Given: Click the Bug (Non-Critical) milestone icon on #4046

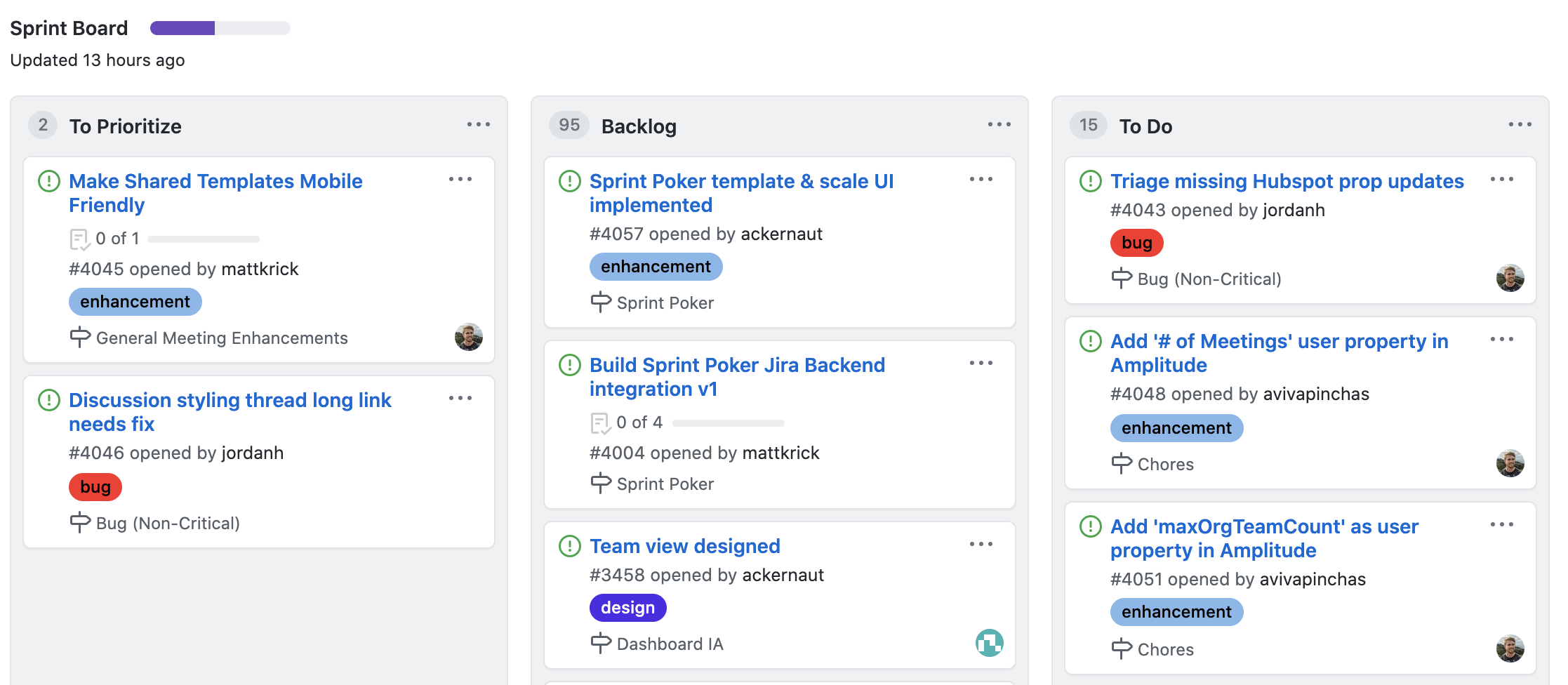Looking at the screenshot, I should (79, 522).
